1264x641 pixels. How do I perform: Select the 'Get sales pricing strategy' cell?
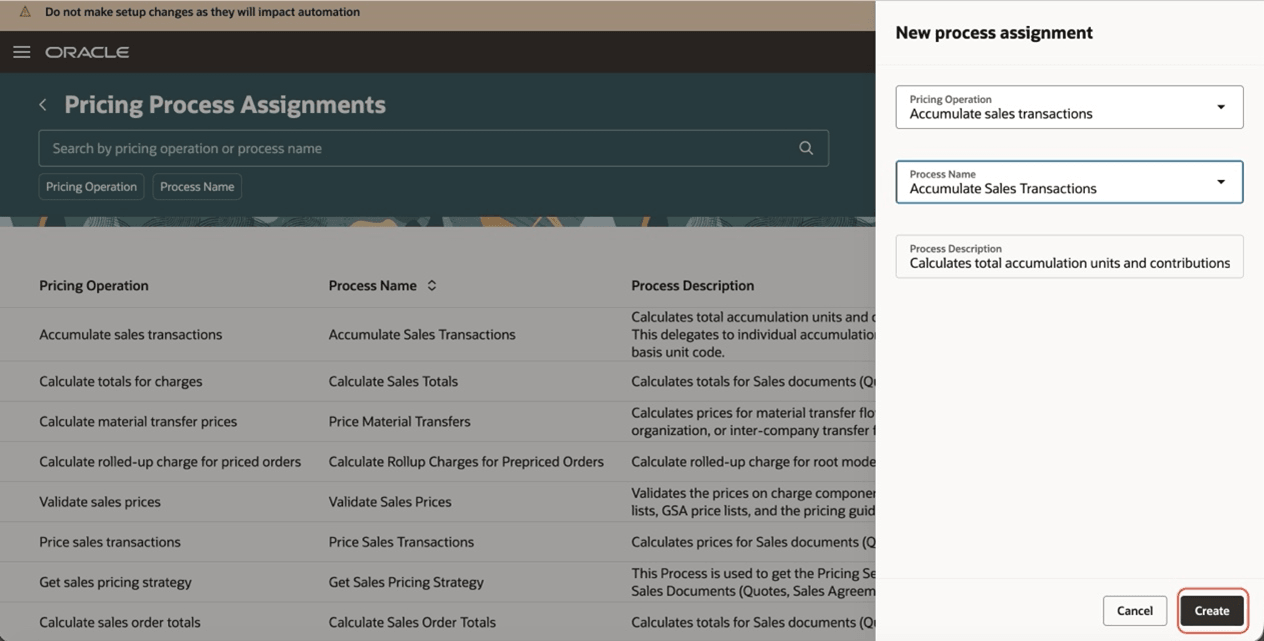115,582
